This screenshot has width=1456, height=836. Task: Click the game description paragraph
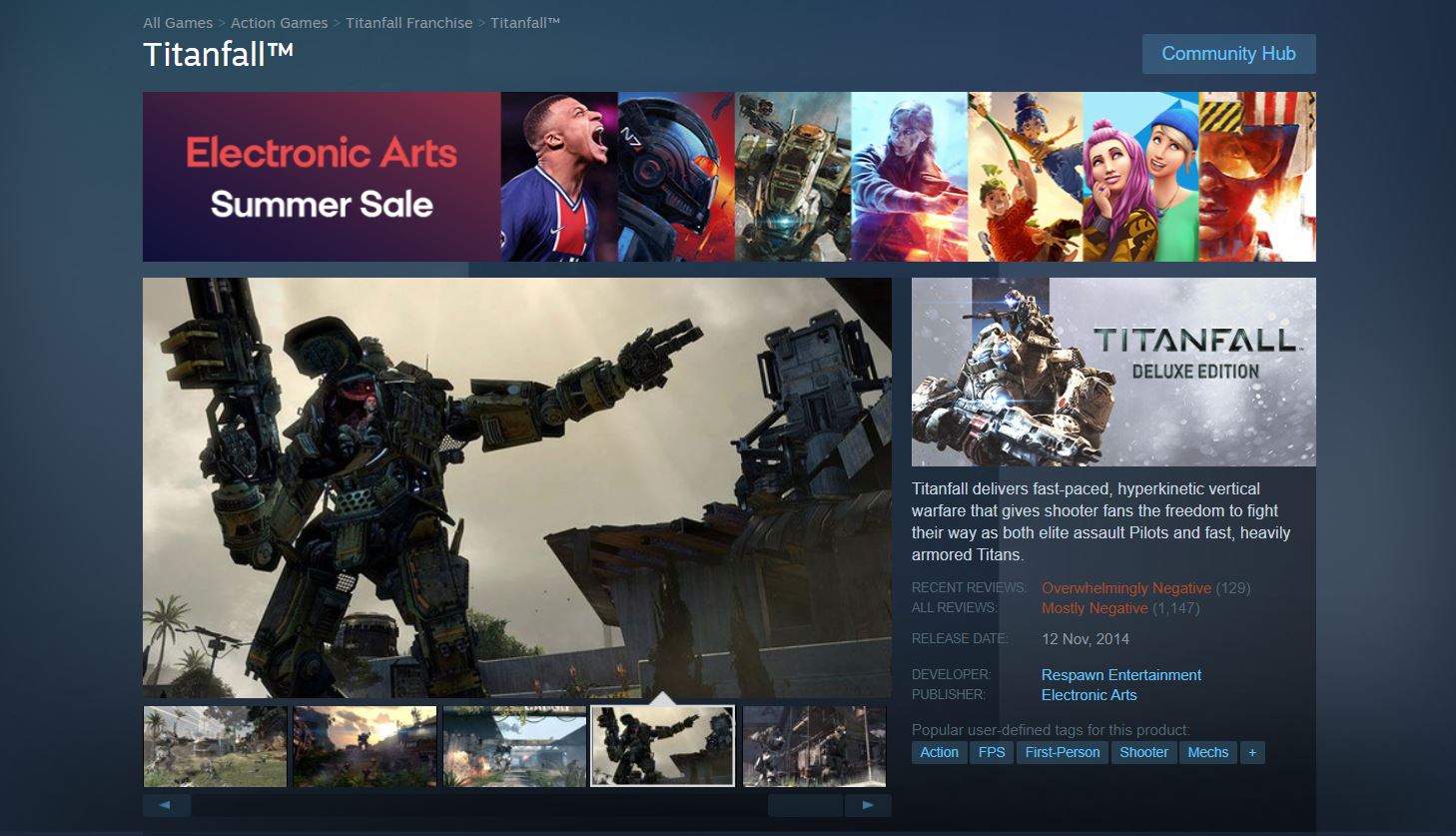(1101, 521)
